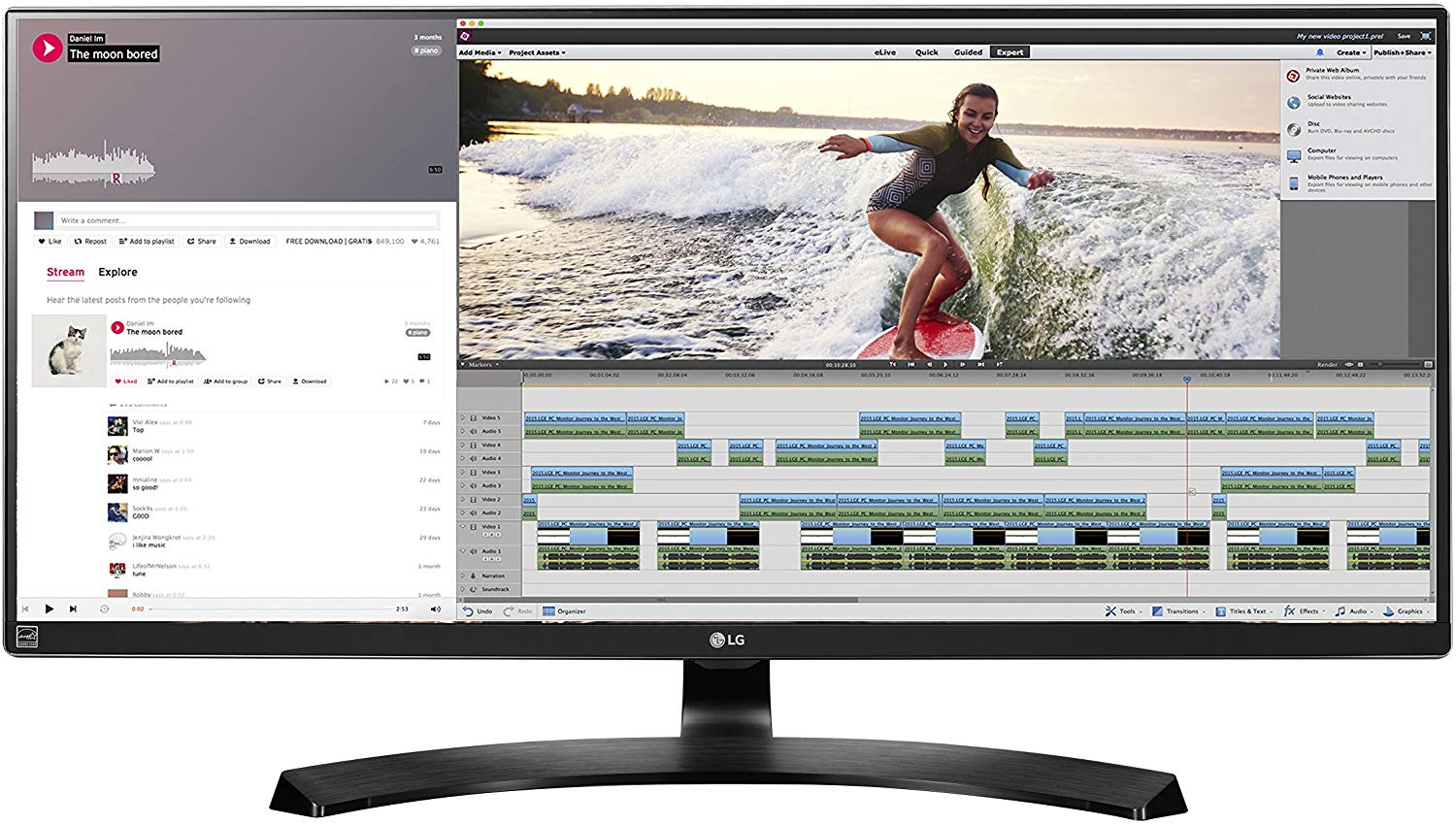Viewport: 1456px width, 825px height.
Task: Like the track with heart button
Action: [50, 241]
